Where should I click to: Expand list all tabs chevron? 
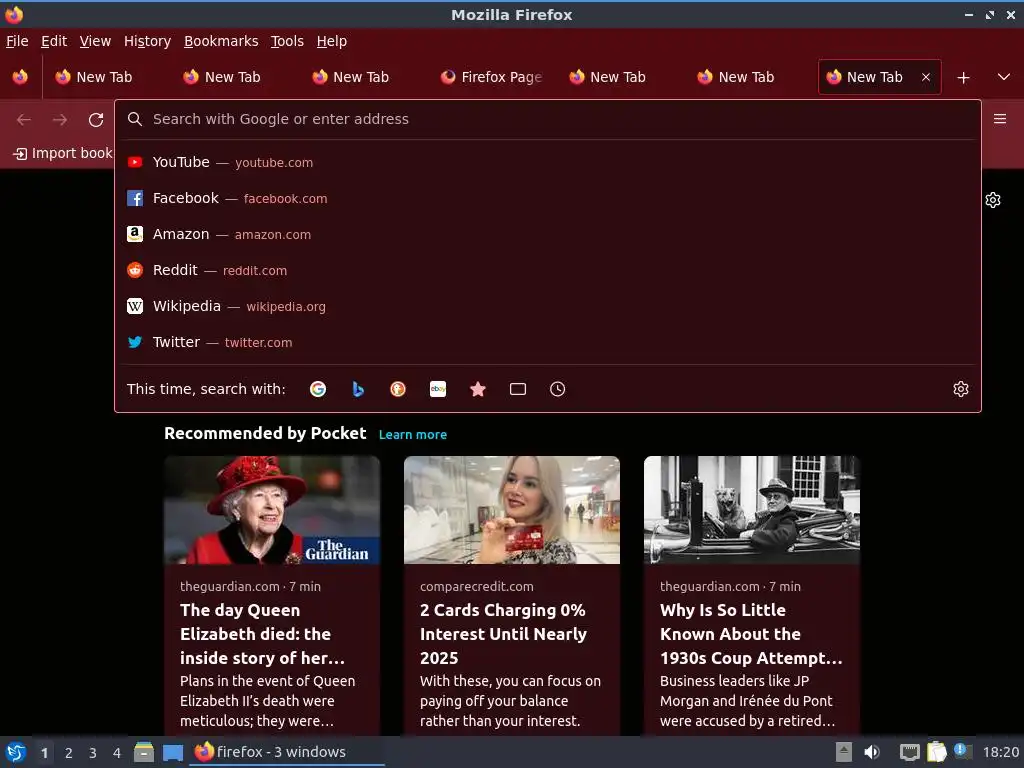point(1004,77)
